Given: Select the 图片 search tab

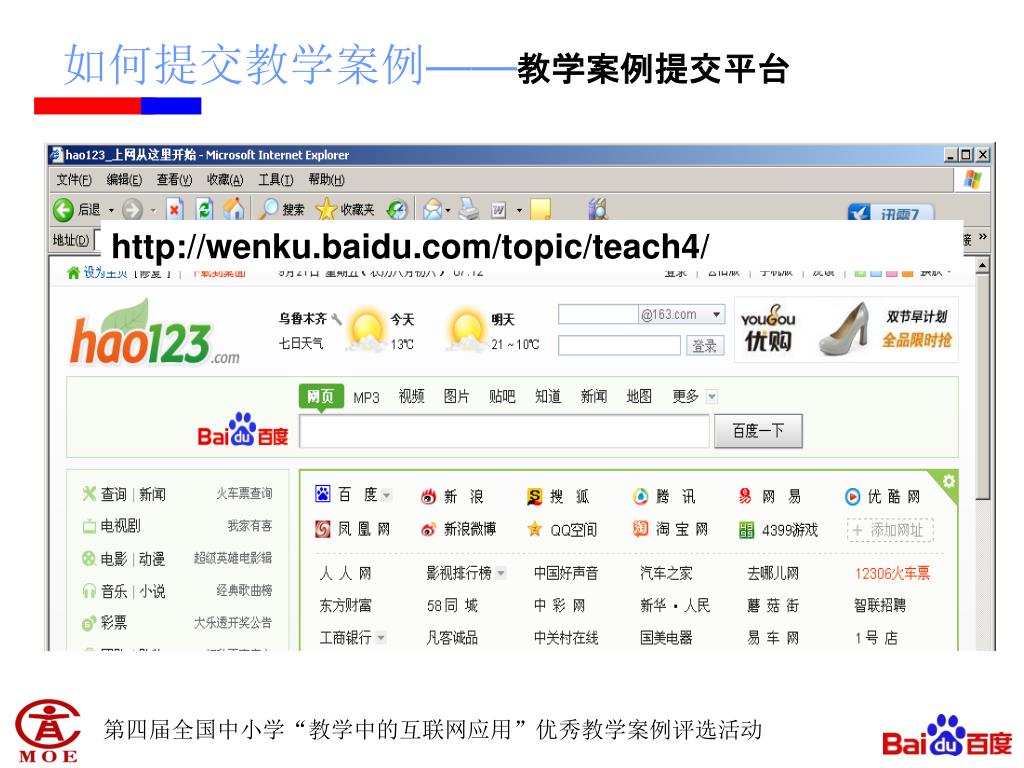Looking at the screenshot, I should tap(456, 396).
